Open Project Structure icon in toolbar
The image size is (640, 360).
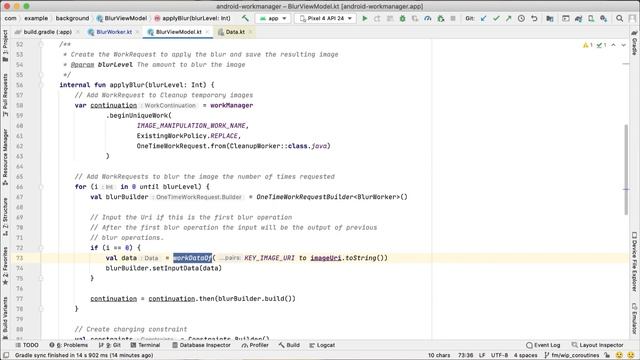(550, 18)
